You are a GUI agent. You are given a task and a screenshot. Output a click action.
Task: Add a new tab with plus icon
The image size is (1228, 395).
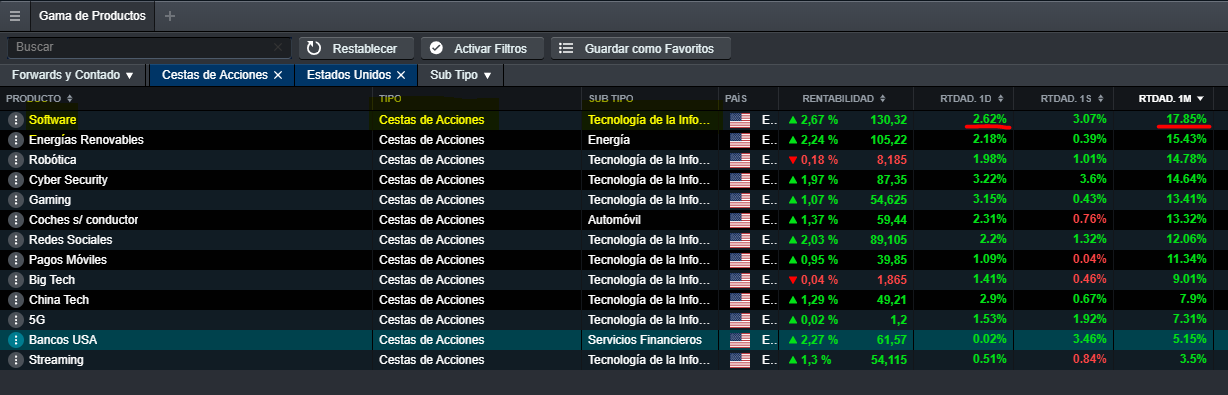(169, 16)
